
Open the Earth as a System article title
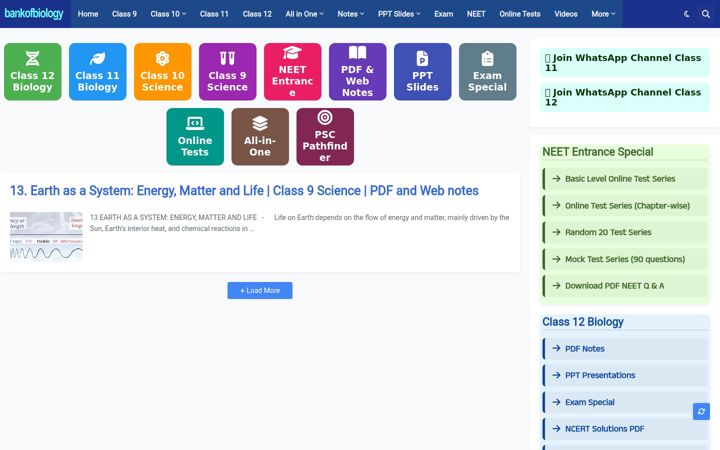tap(244, 191)
